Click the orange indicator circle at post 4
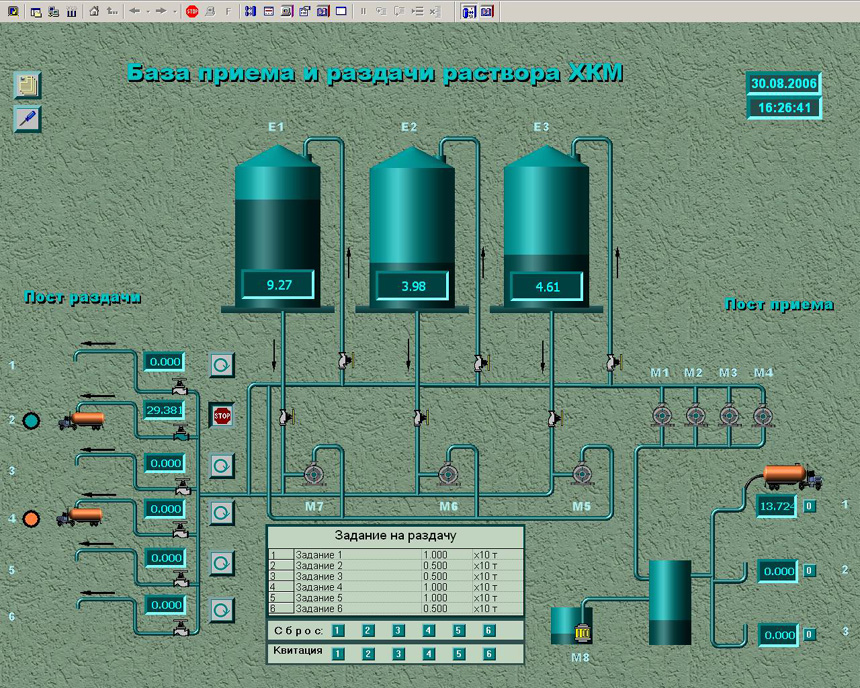 point(31,518)
